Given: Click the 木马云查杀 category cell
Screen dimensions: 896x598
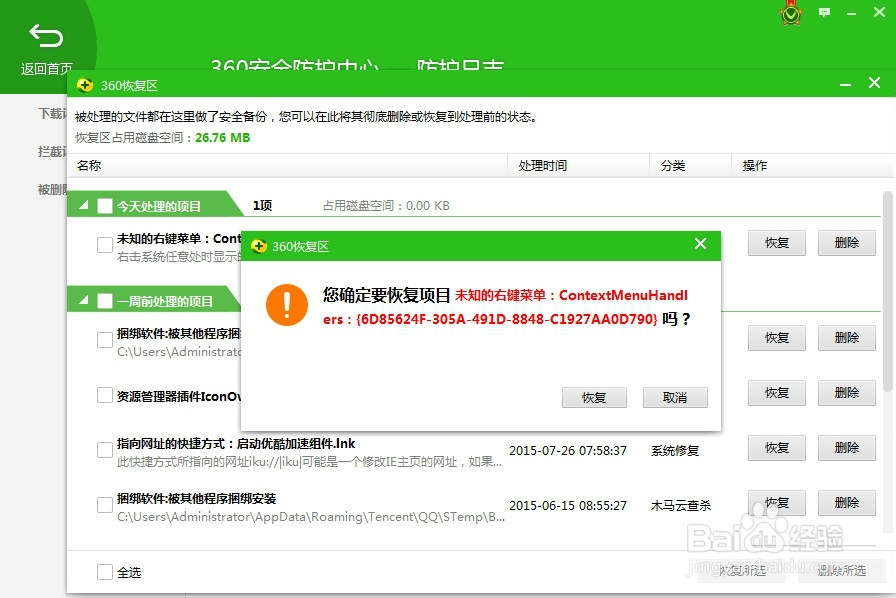Looking at the screenshot, I should (x=681, y=505).
